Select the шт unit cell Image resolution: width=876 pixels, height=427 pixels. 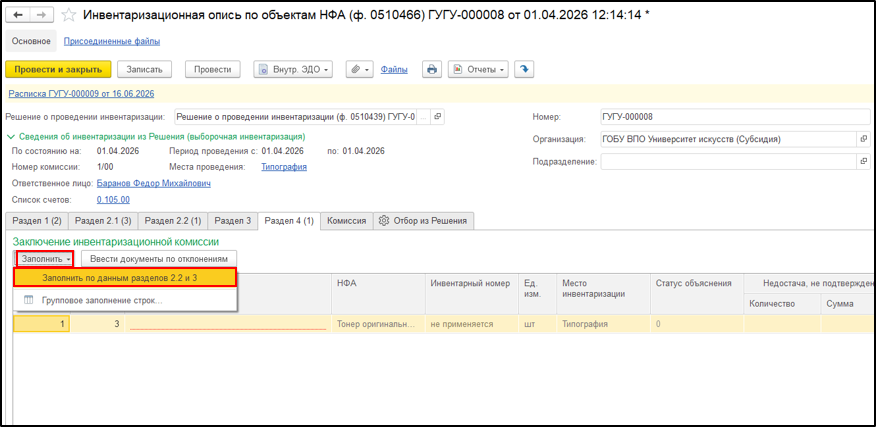[x=537, y=324]
